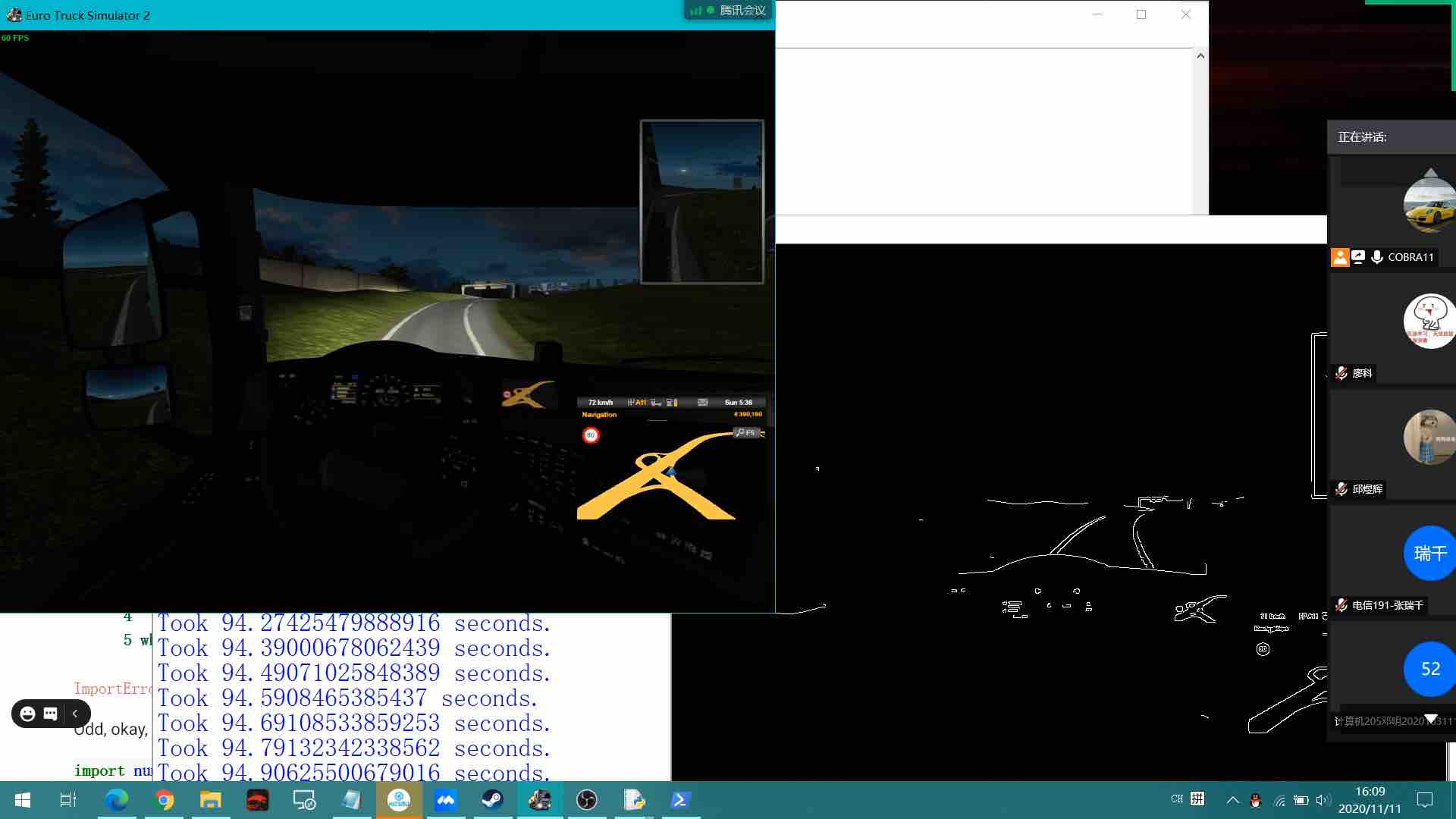Toggle the 拼 pinyin IME mode
Screen dimensions: 1456x819
1197,799
